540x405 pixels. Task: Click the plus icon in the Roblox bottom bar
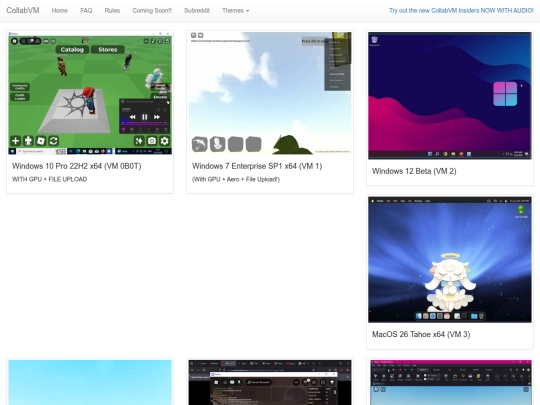coord(15,141)
